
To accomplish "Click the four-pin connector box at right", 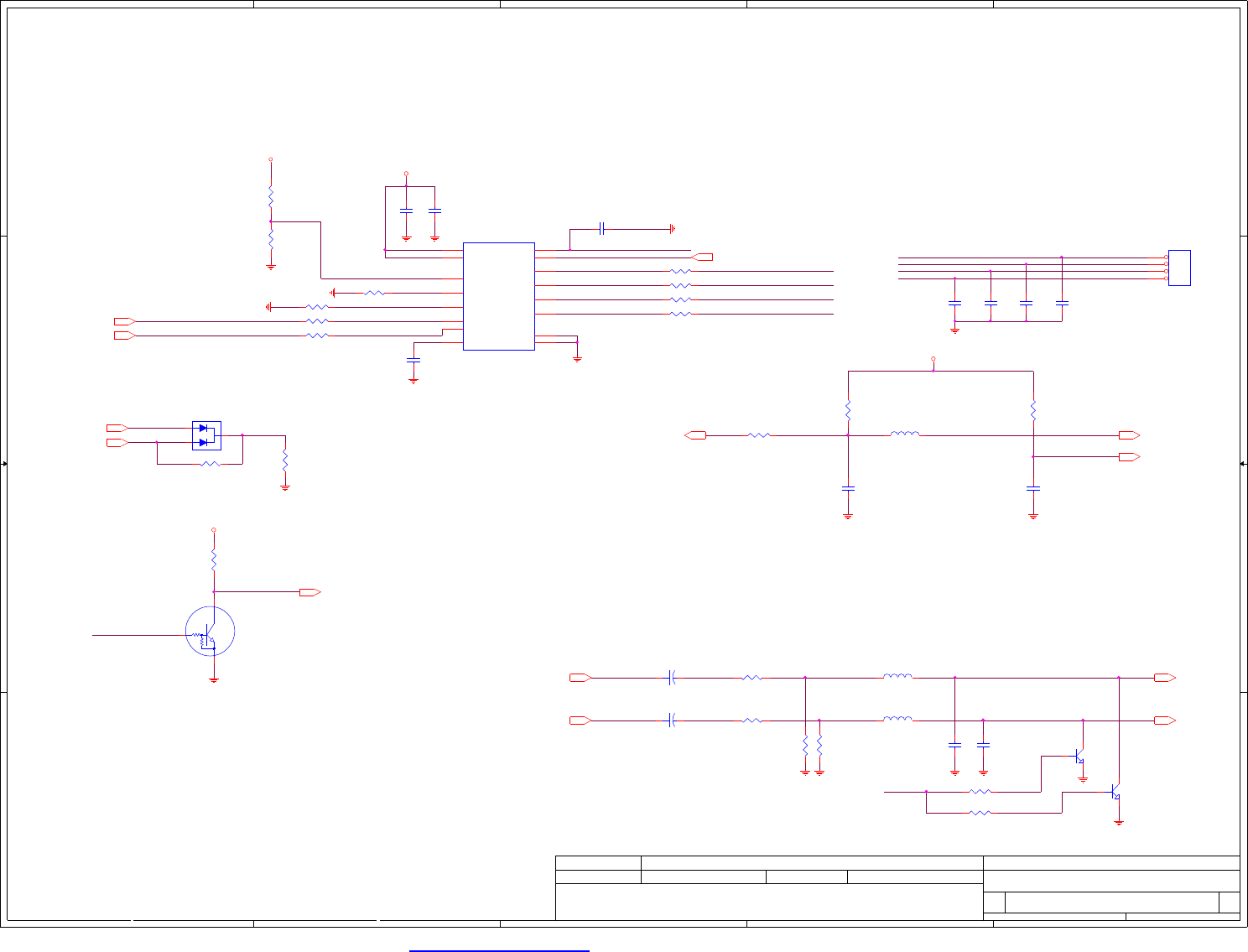I will coord(1179,268).
